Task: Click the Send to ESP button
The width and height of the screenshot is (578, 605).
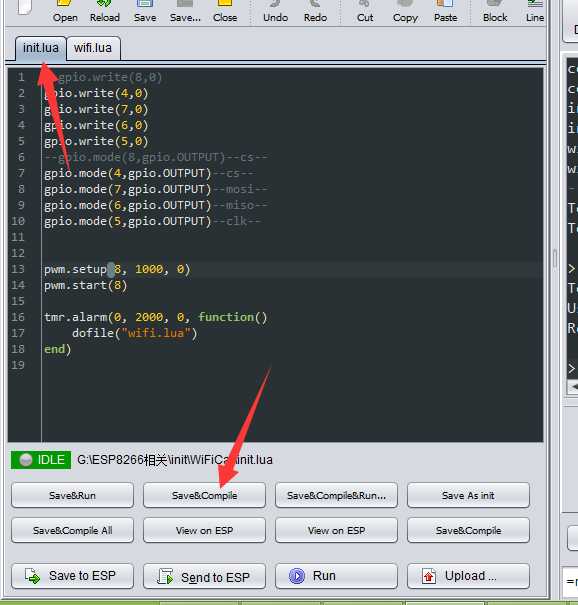Action: pos(204,576)
